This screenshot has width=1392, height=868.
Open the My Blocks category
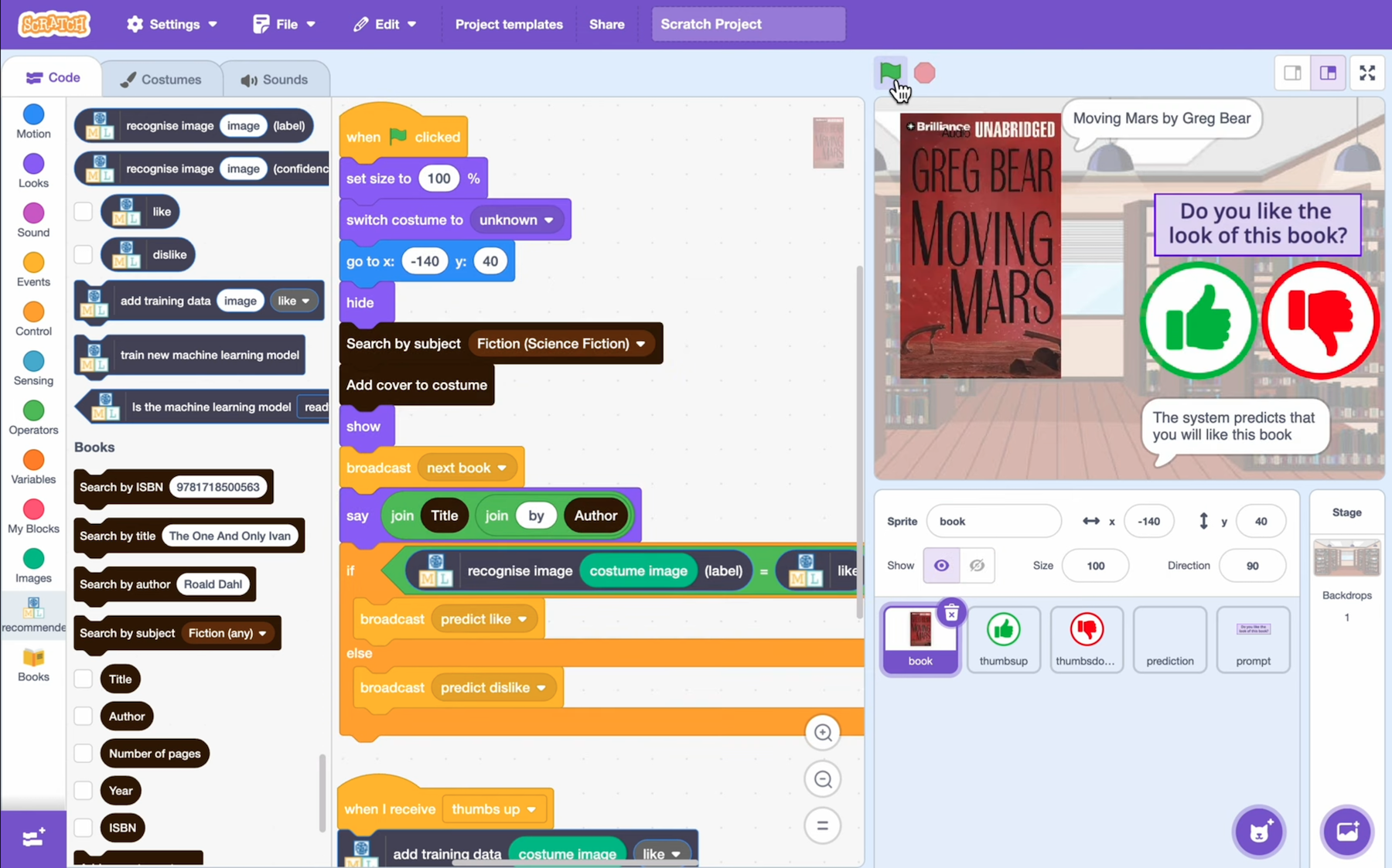coord(33,517)
